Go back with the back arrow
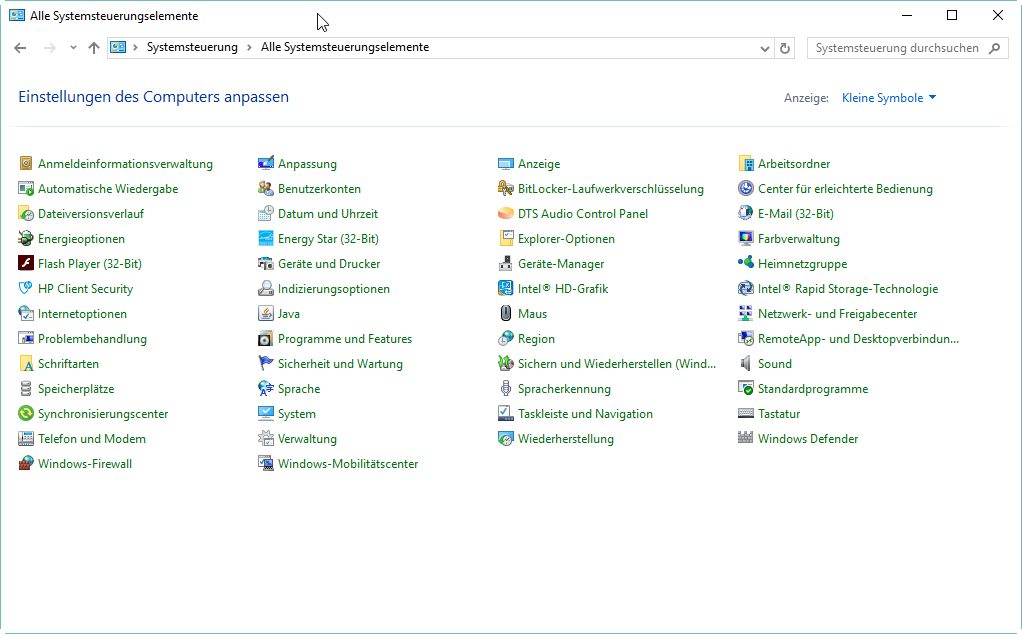 coord(20,48)
